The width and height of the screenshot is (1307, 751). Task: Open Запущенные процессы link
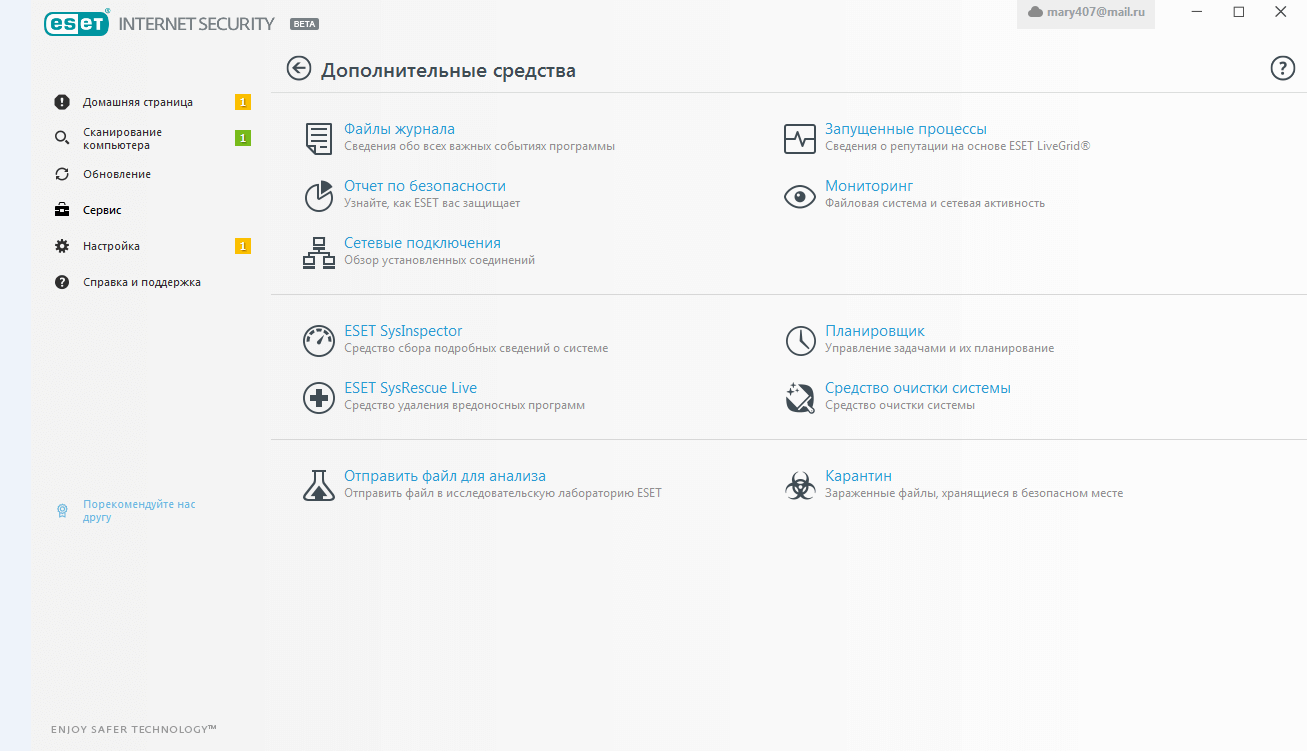906,129
